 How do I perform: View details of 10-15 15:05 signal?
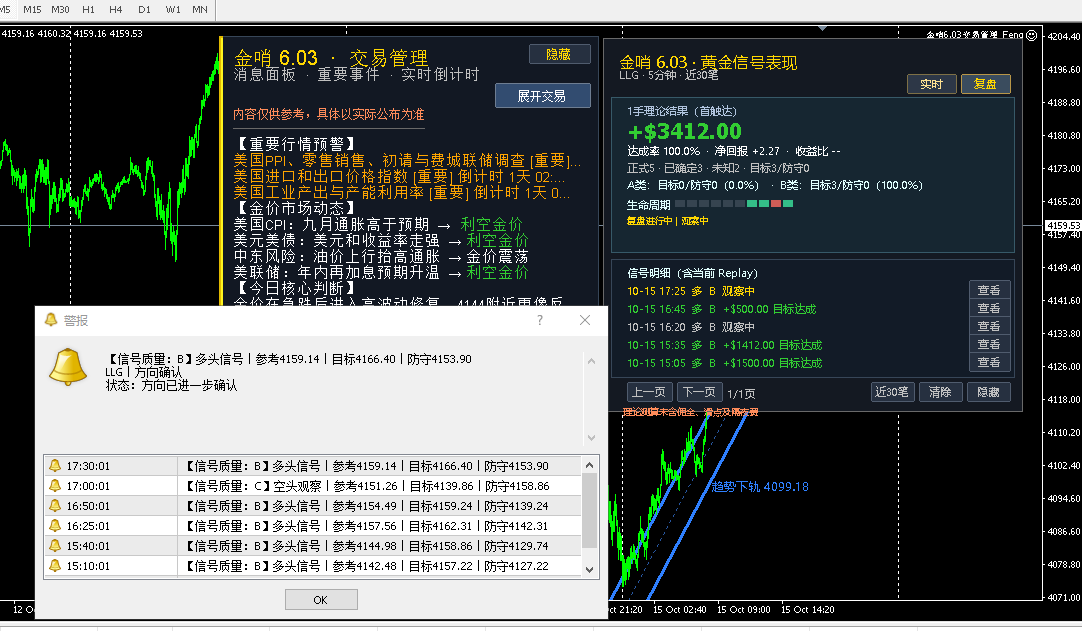click(x=990, y=362)
